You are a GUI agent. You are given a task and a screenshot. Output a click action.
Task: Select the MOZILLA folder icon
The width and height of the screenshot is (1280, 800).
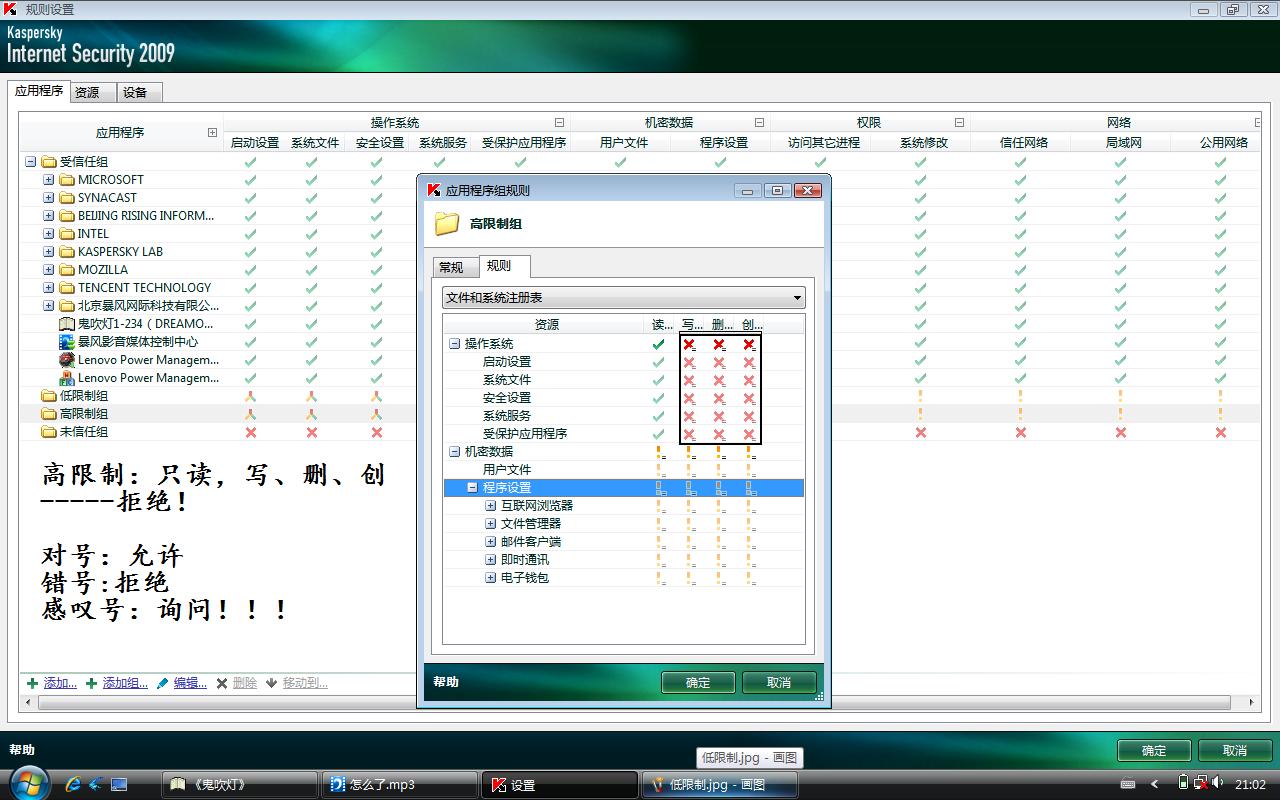point(67,270)
